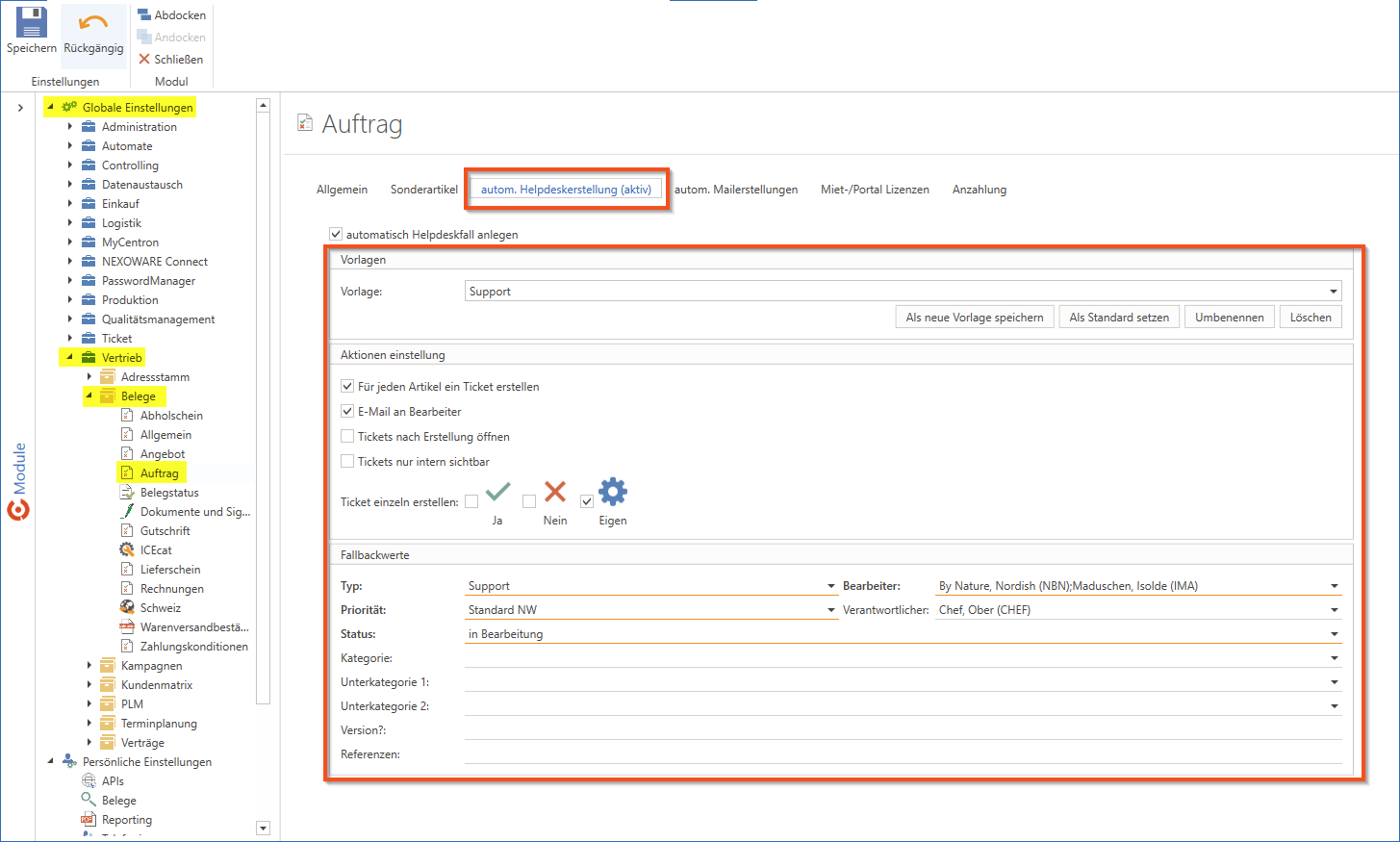
Task: Click the Auftrag document icon in tree
Action: [127, 472]
